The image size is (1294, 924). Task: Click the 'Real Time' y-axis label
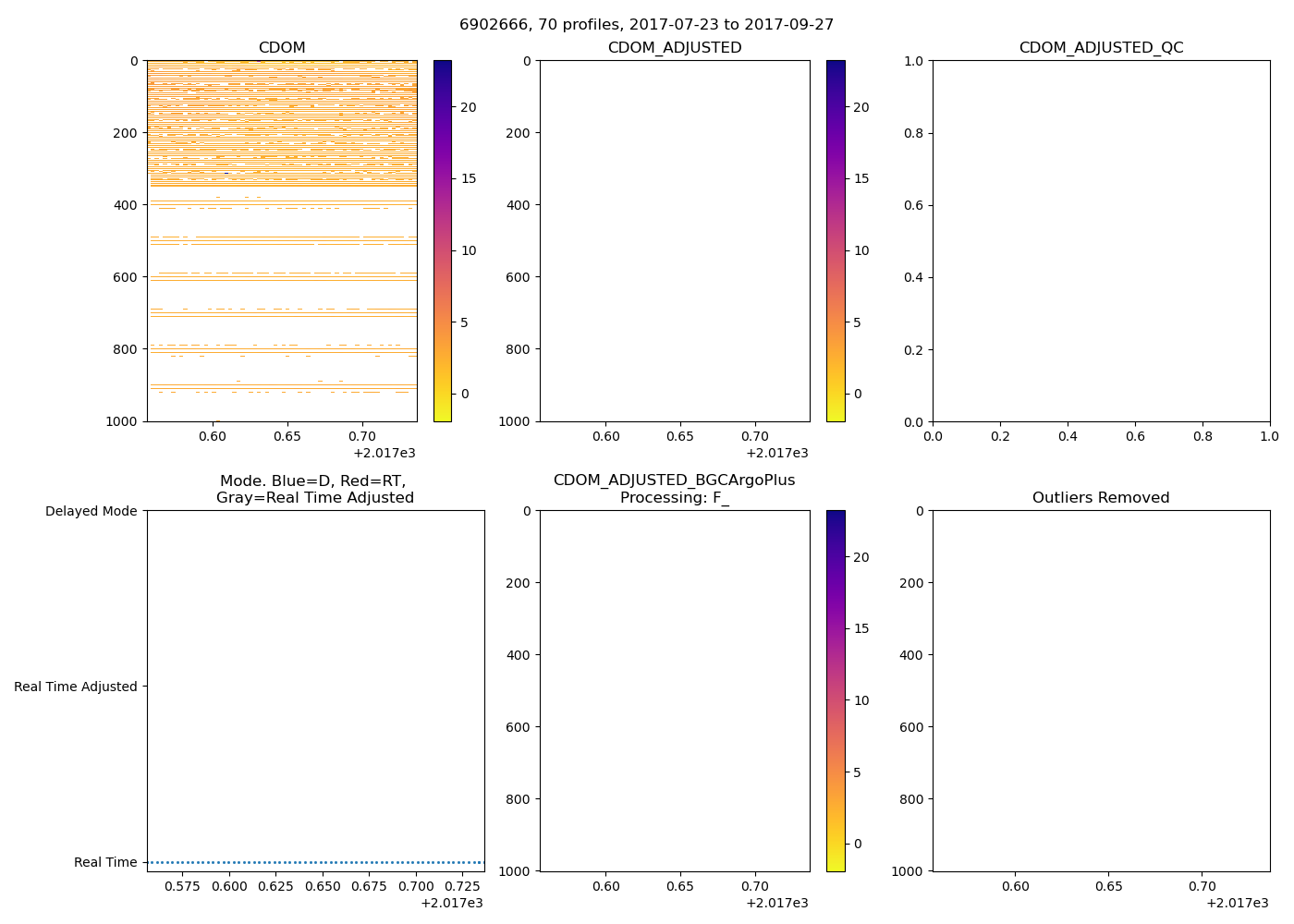pos(105,862)
